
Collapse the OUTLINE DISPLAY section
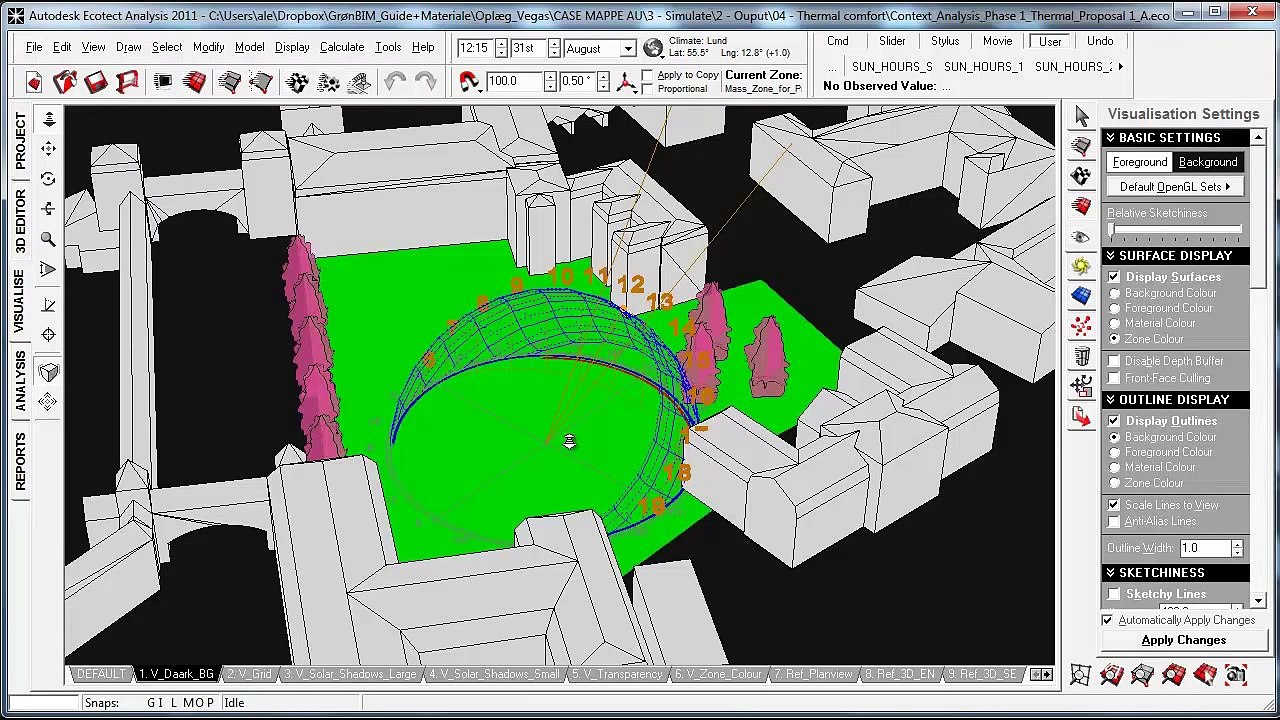click(1110, 400)
